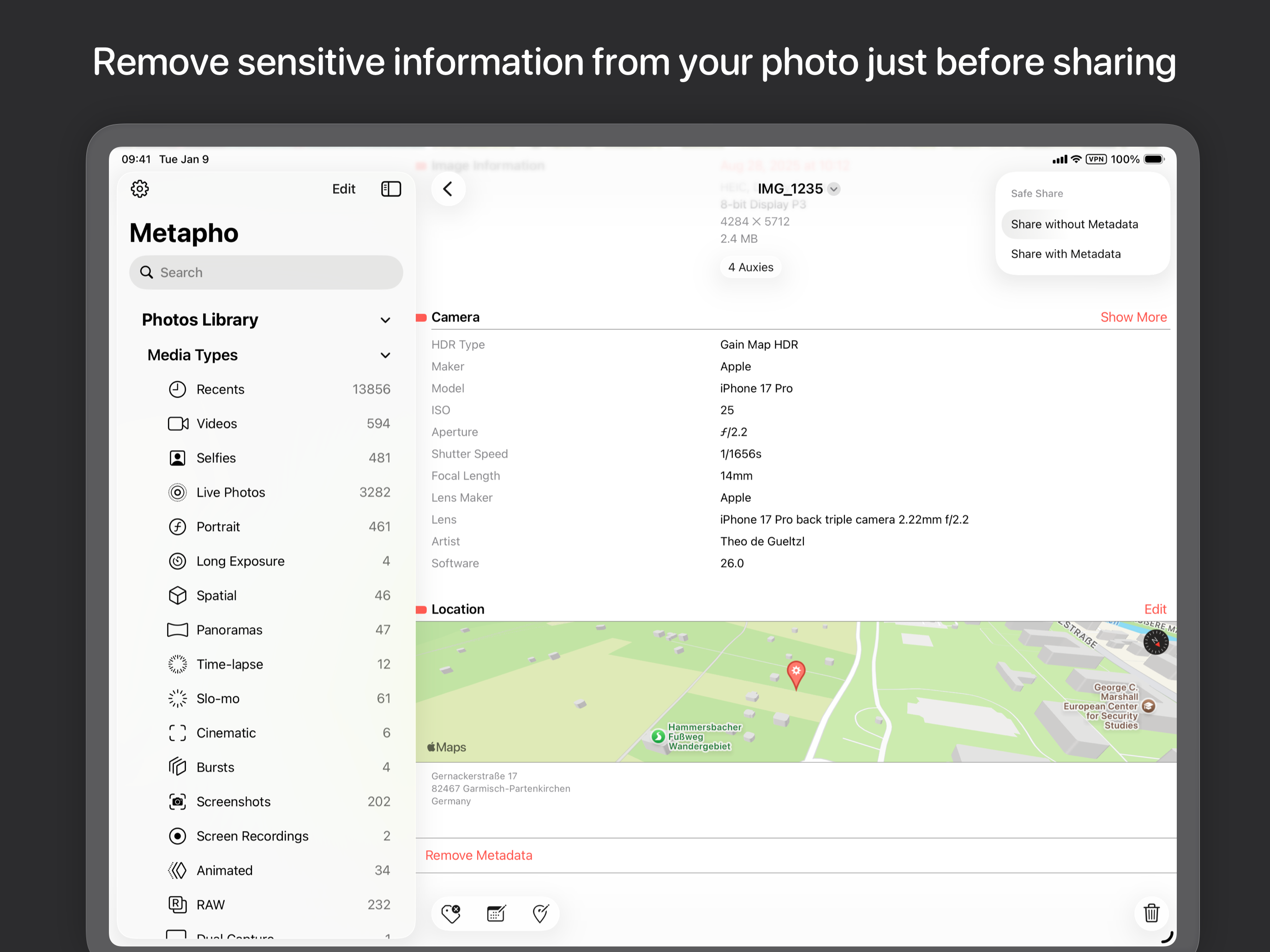Viewport: 1270px width, 952px height.
Task: Click the location pin edit icon
Action: [541, 913]
